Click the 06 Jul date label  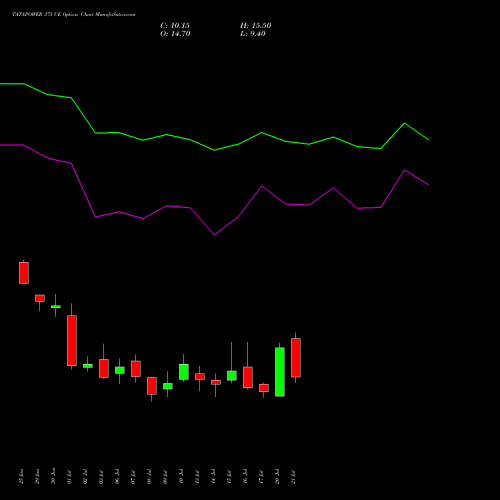[x=117, y=476]
